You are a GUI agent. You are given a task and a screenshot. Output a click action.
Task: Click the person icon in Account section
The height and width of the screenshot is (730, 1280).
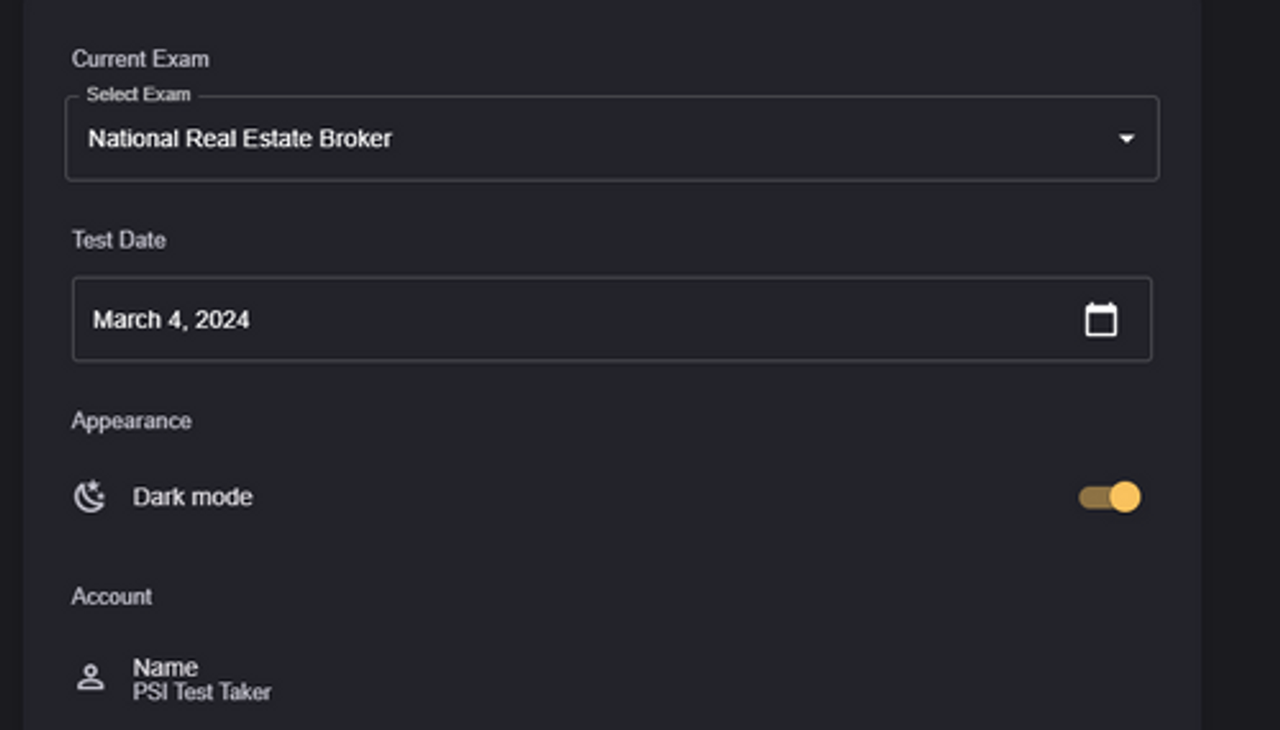(x=90, y=678)
